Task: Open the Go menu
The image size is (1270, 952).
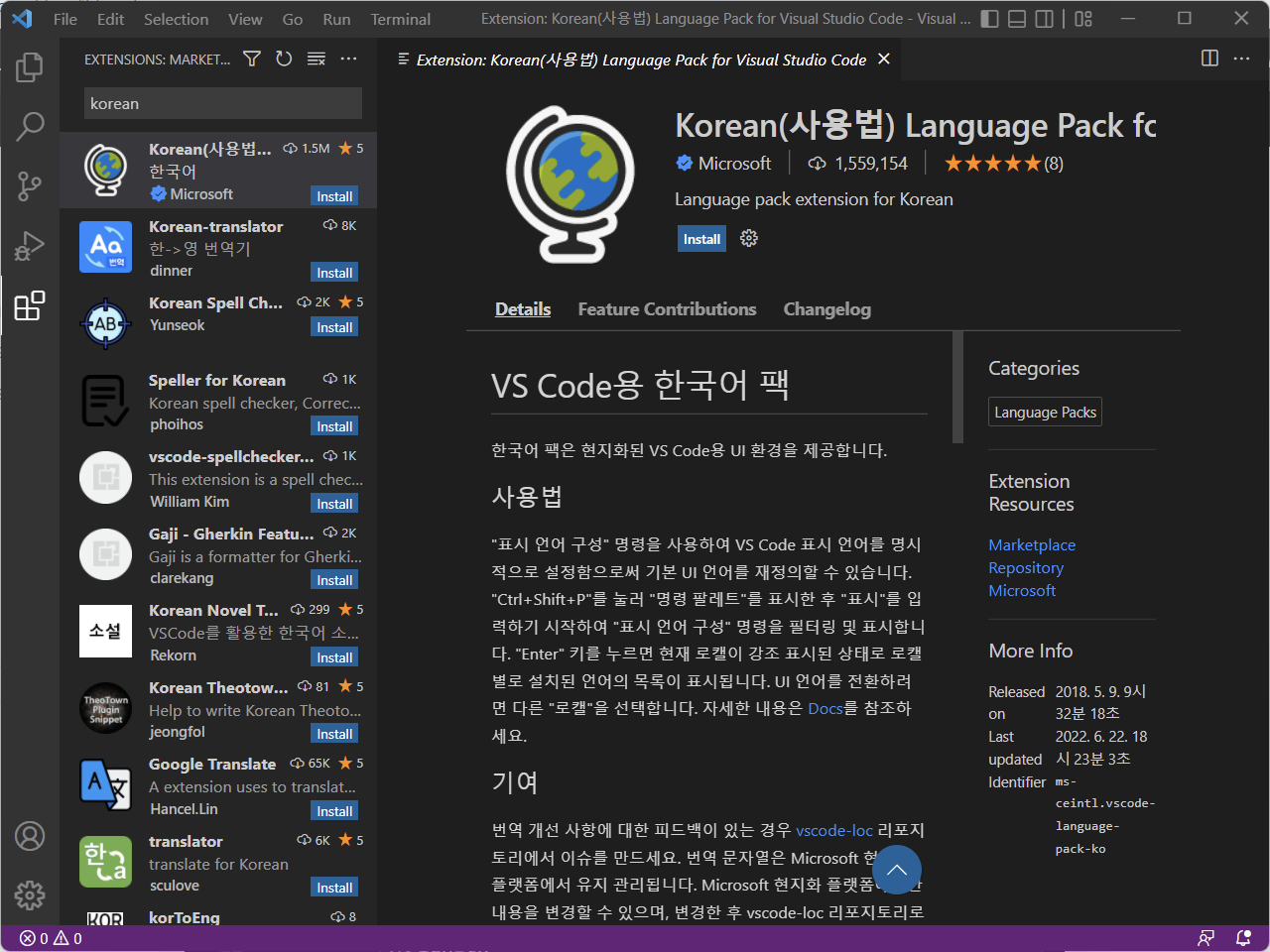Action: coord(293,19)
